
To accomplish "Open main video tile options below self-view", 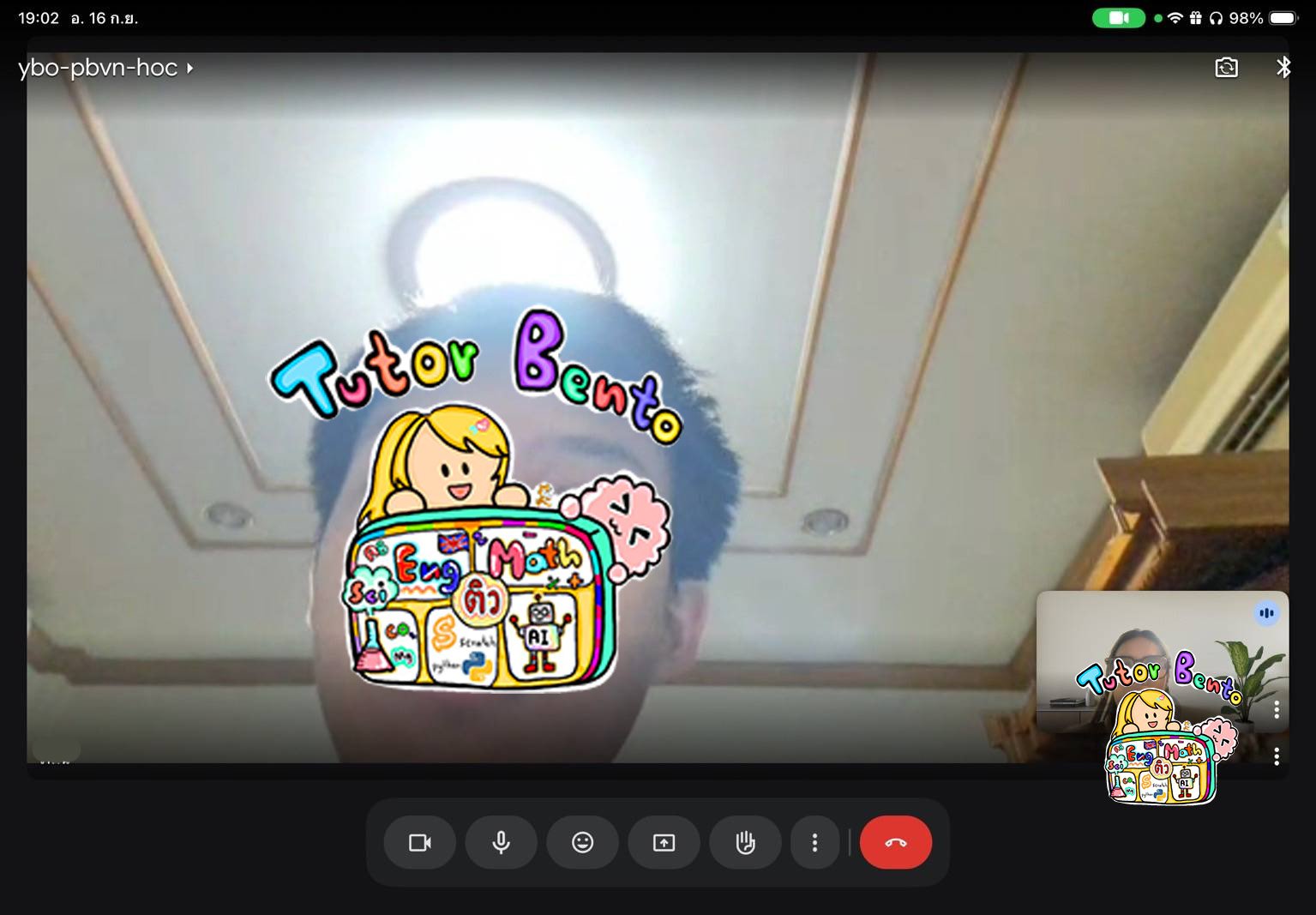I will tap(1277, 756).
